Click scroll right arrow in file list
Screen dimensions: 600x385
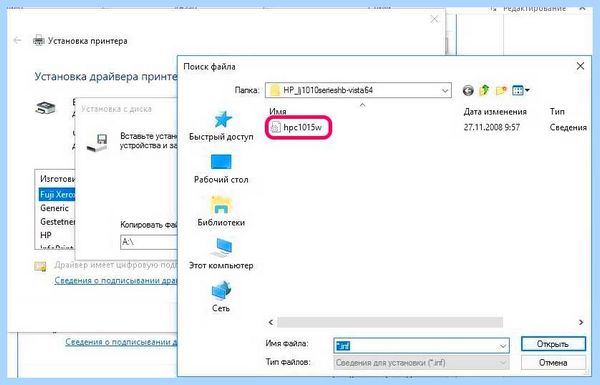[581, 323]
